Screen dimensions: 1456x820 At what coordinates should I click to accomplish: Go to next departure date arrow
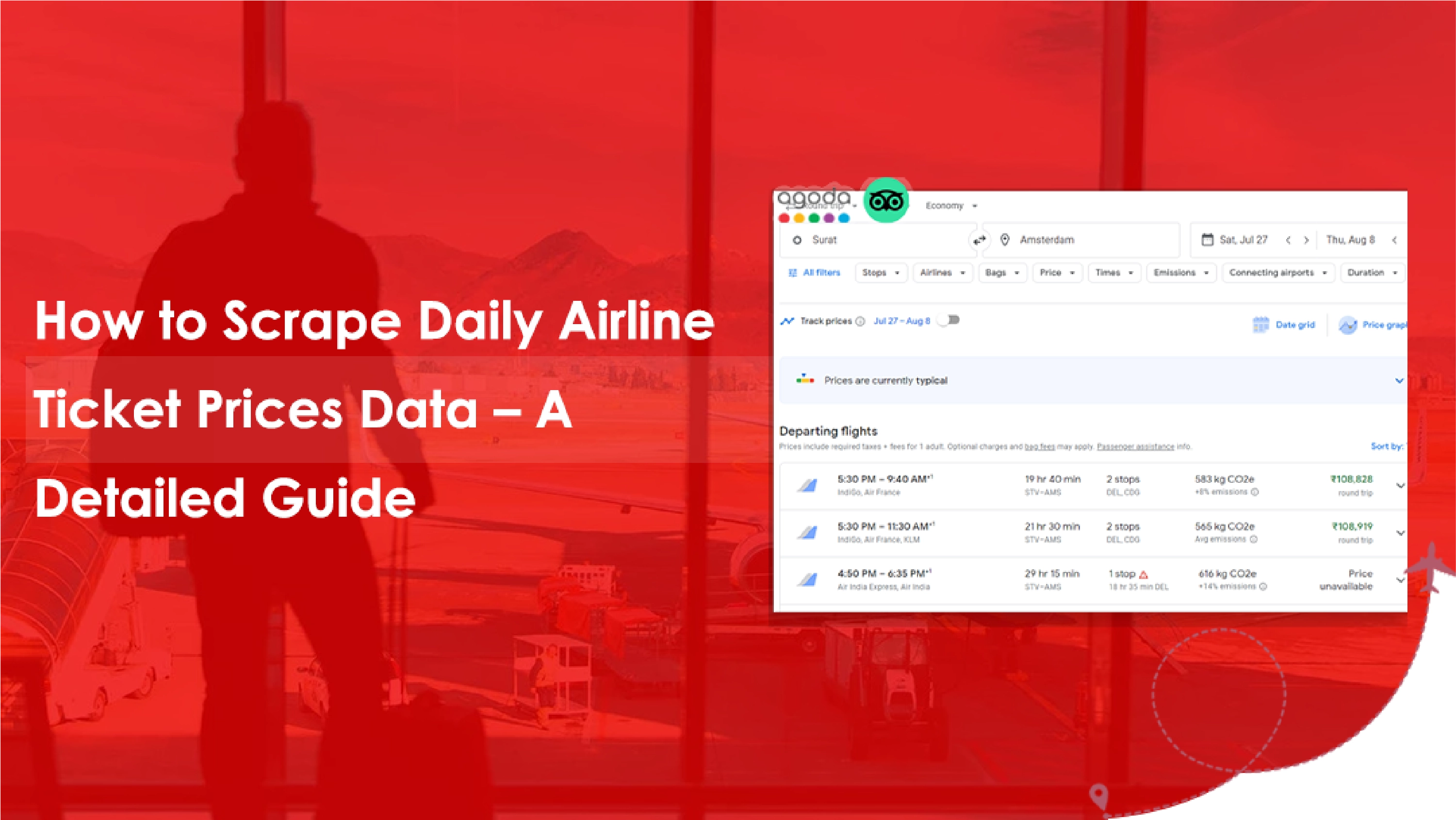coord(1306,240)
